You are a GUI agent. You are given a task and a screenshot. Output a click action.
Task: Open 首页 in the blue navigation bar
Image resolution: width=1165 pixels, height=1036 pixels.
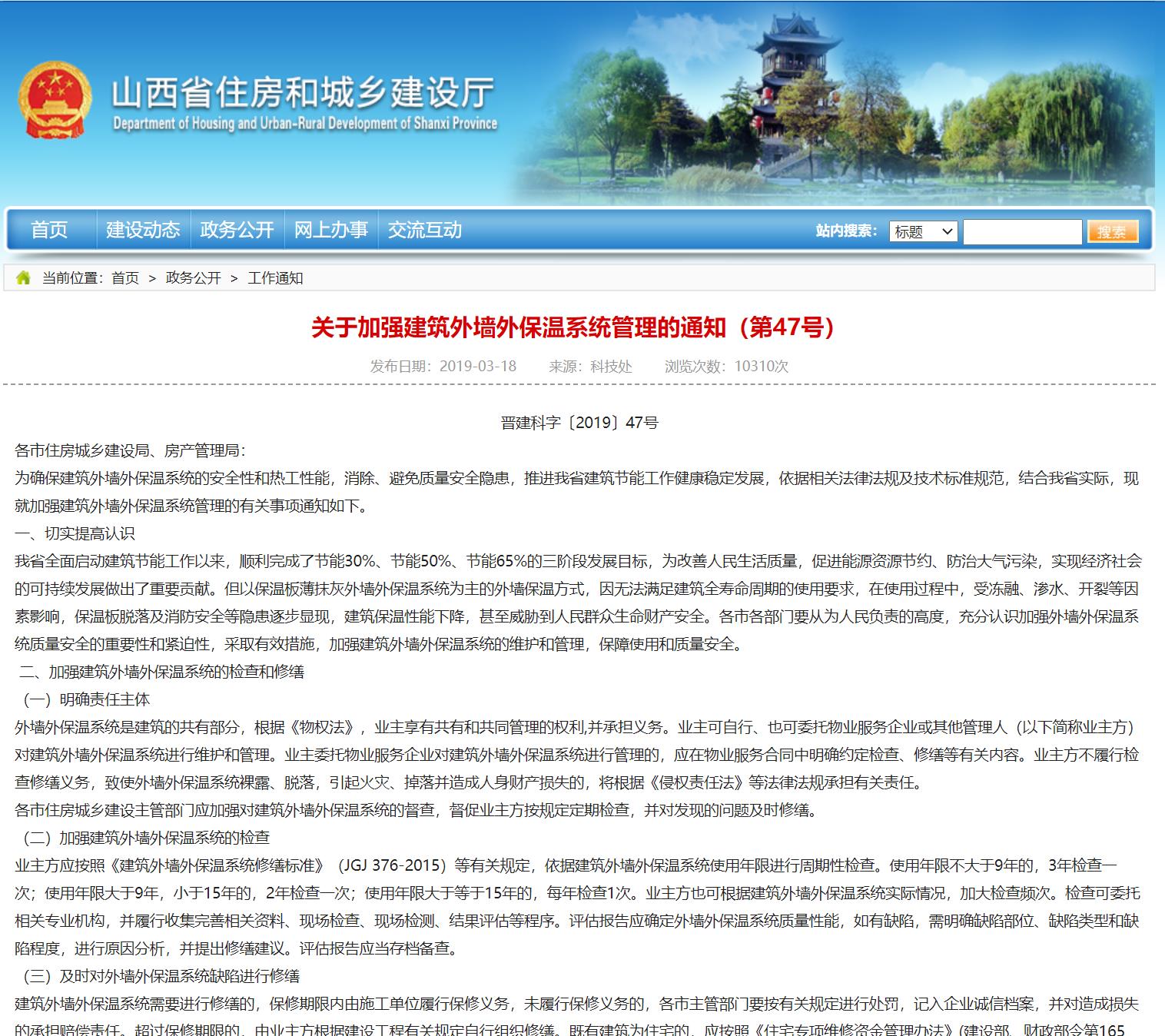coord(49,230)
